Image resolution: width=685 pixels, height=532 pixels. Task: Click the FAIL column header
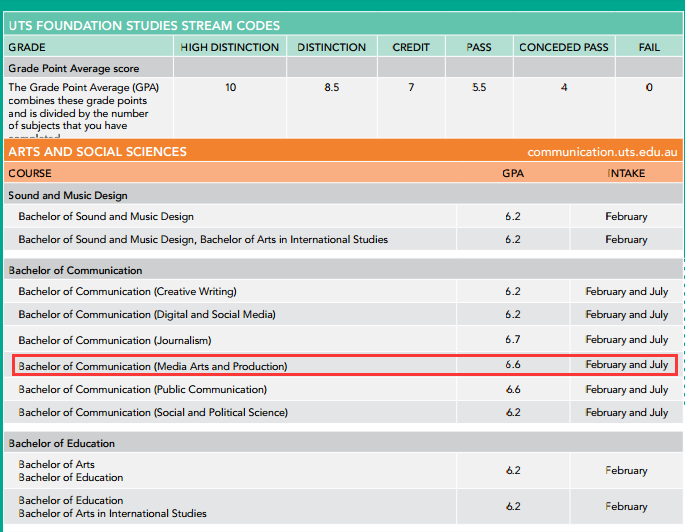coord(649,47)
